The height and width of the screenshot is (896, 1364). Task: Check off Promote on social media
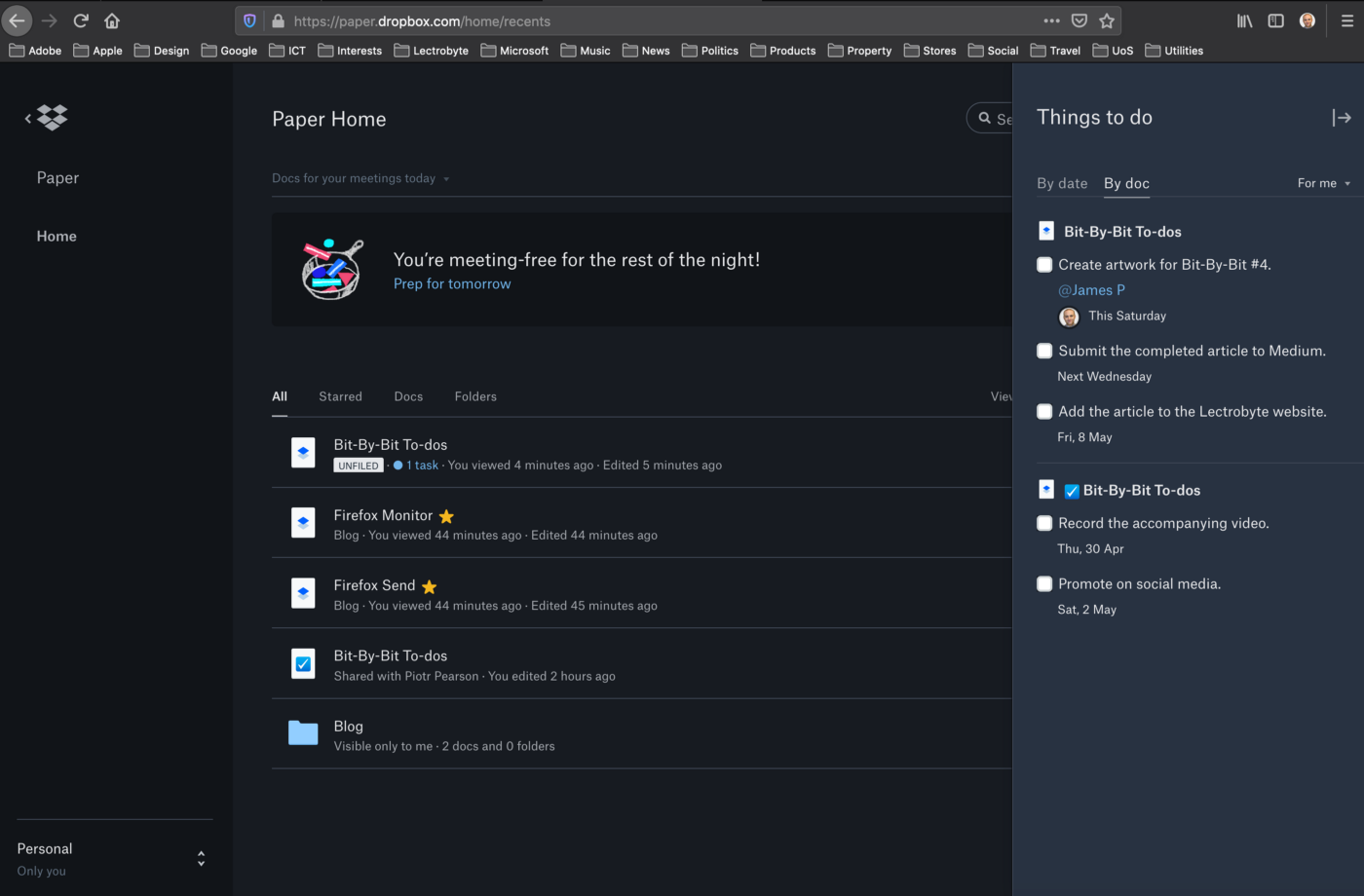[1044, 584]
